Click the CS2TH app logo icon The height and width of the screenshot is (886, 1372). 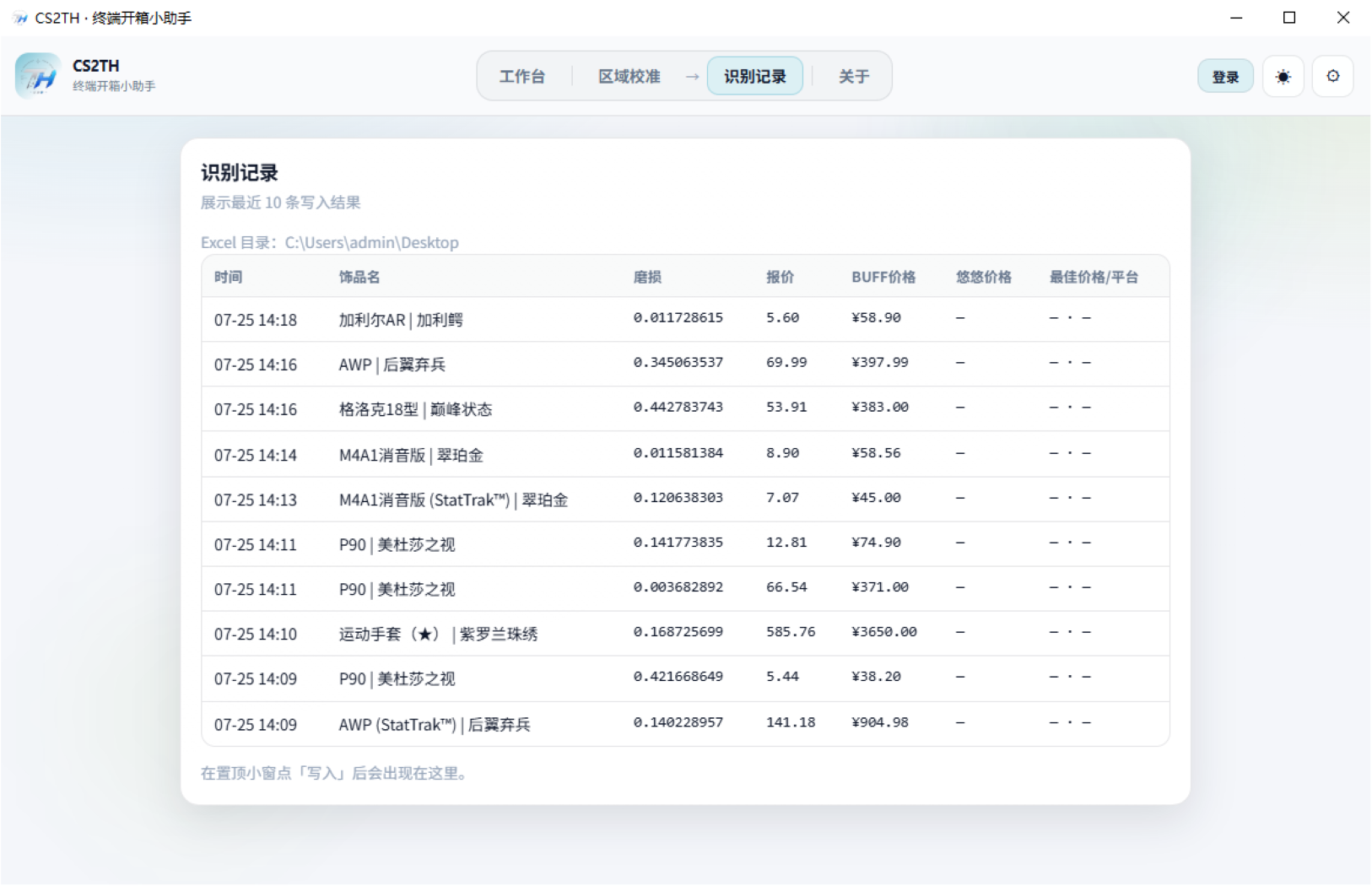(38, 76)
